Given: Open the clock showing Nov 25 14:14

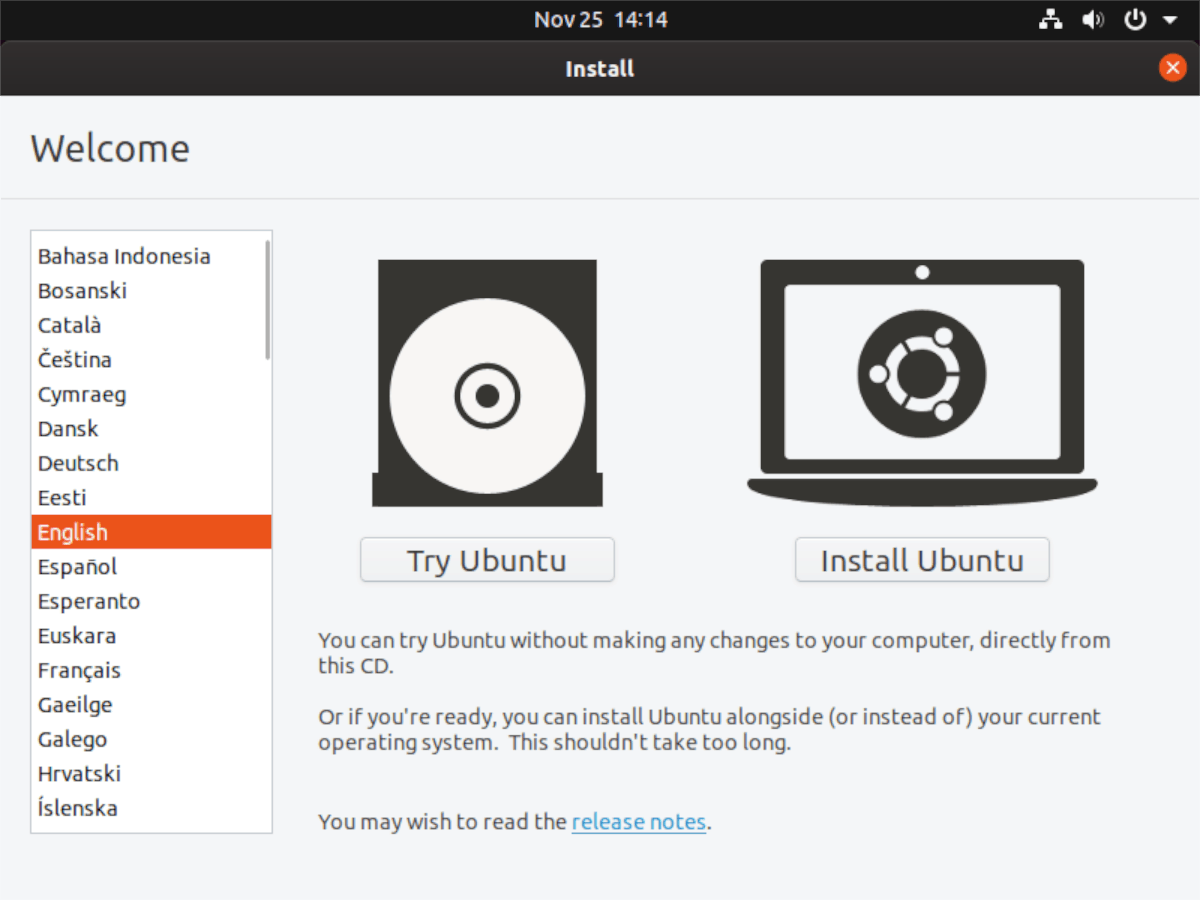Looking at the screenshot, I should click(x=600, y=19).
